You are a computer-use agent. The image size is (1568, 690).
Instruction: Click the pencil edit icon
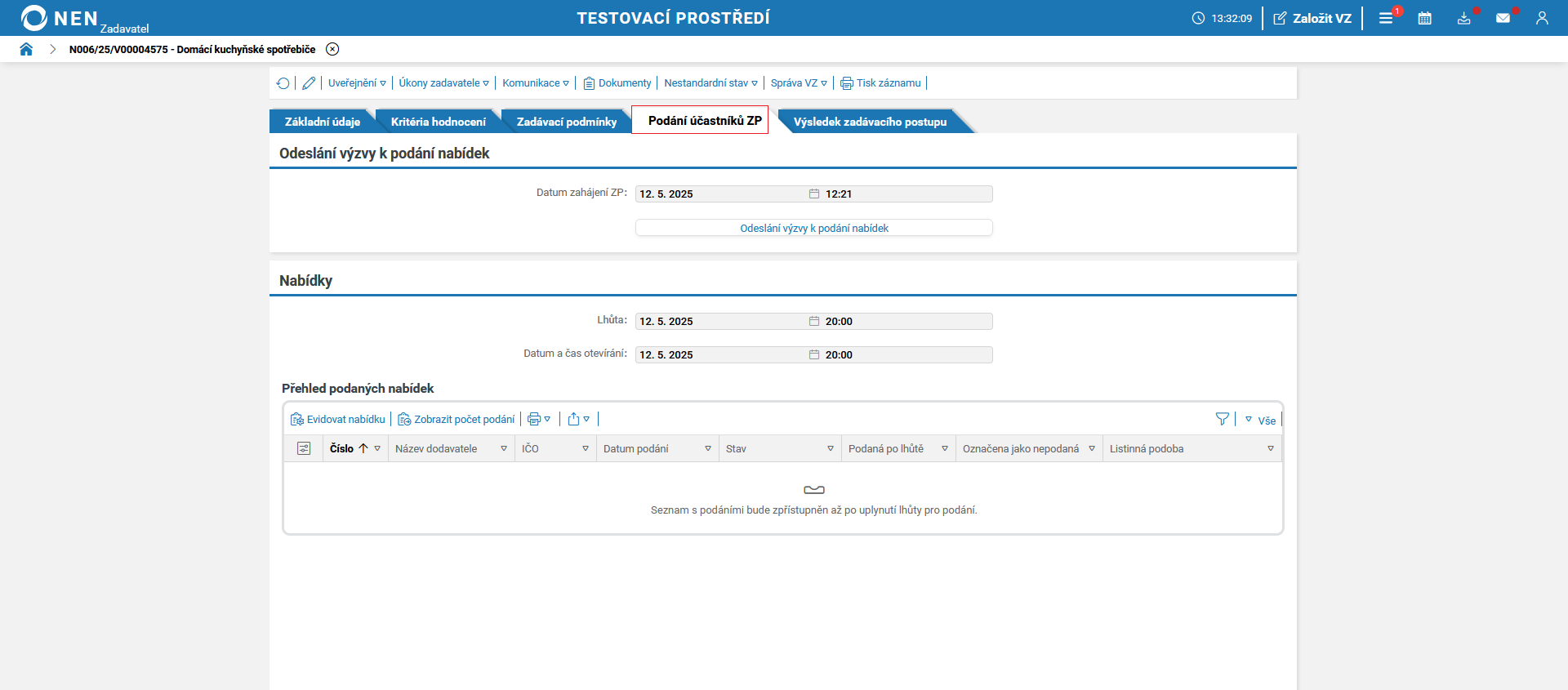(309, 83)
